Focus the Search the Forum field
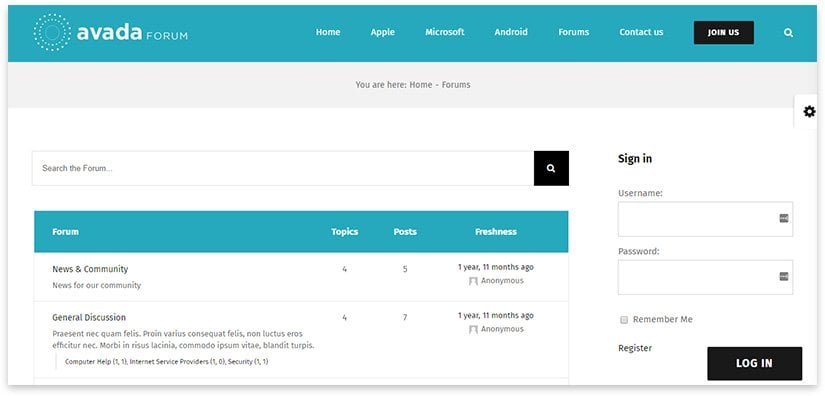 (x=283, y=168)
